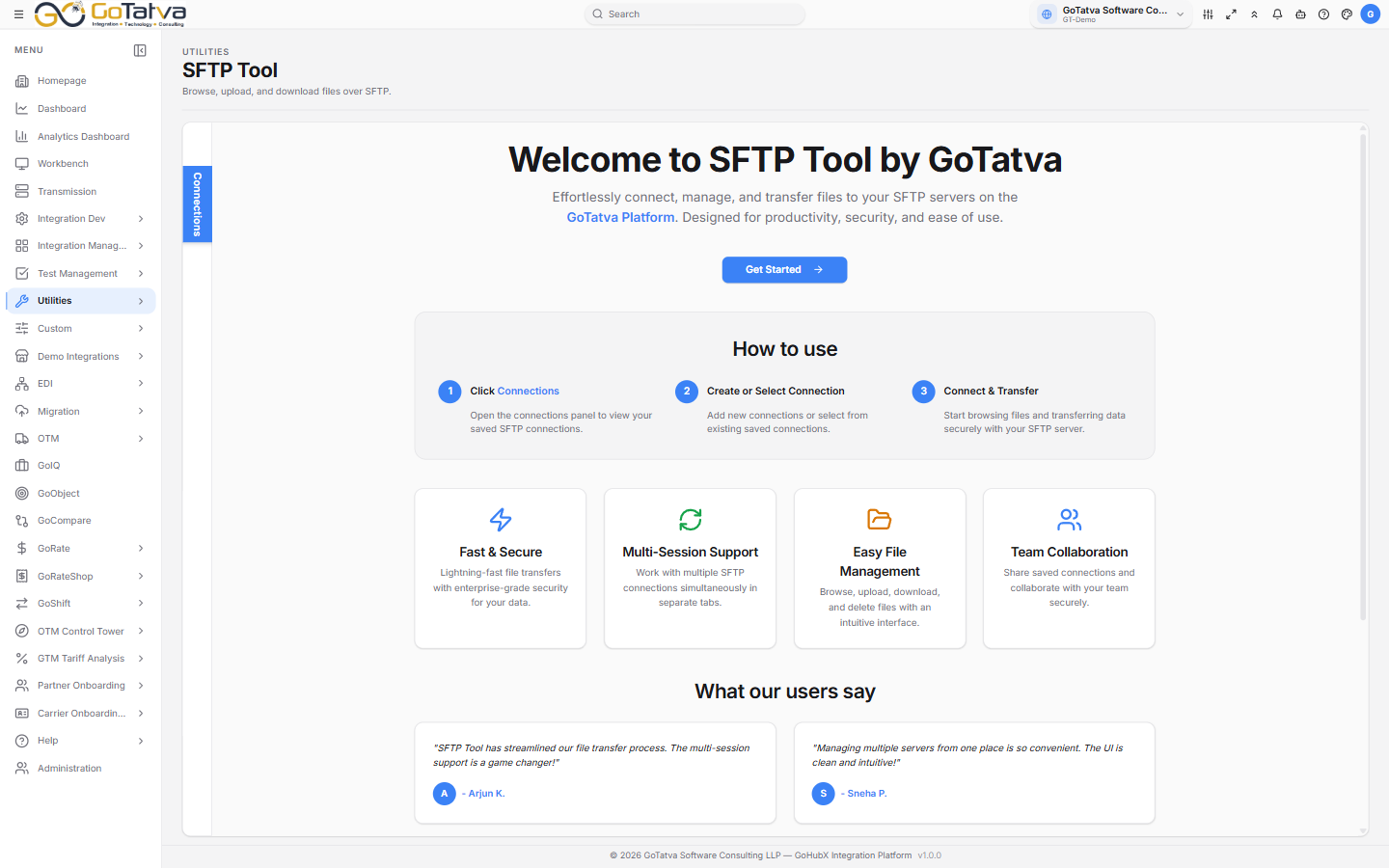Open the user avatar G menu
The width and height of the screenshot is (1389, 868).
(x=1371, y=14)
